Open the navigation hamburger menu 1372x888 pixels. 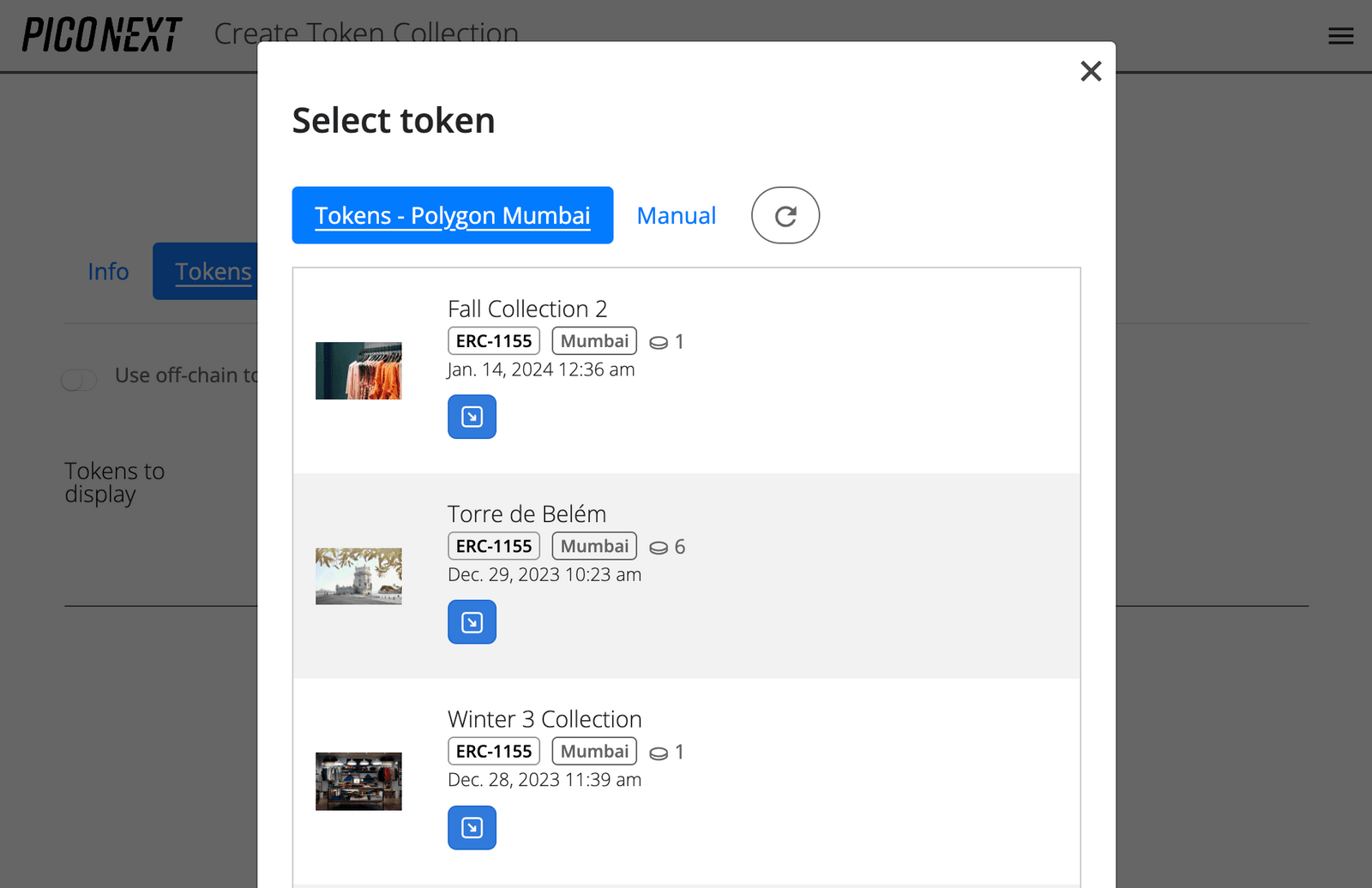coord(1339,35)
